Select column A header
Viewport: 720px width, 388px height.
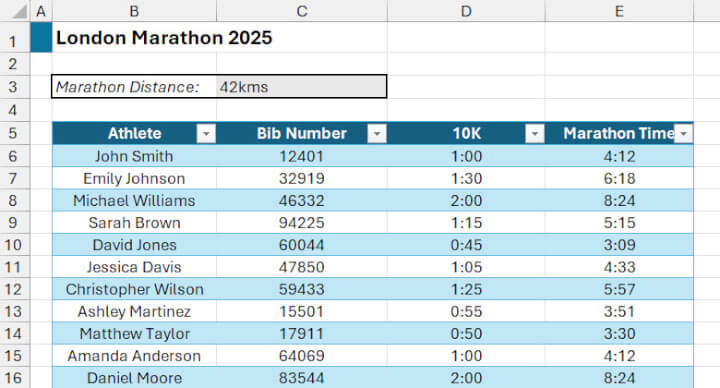pyautogui.click(x=41, y=11)
